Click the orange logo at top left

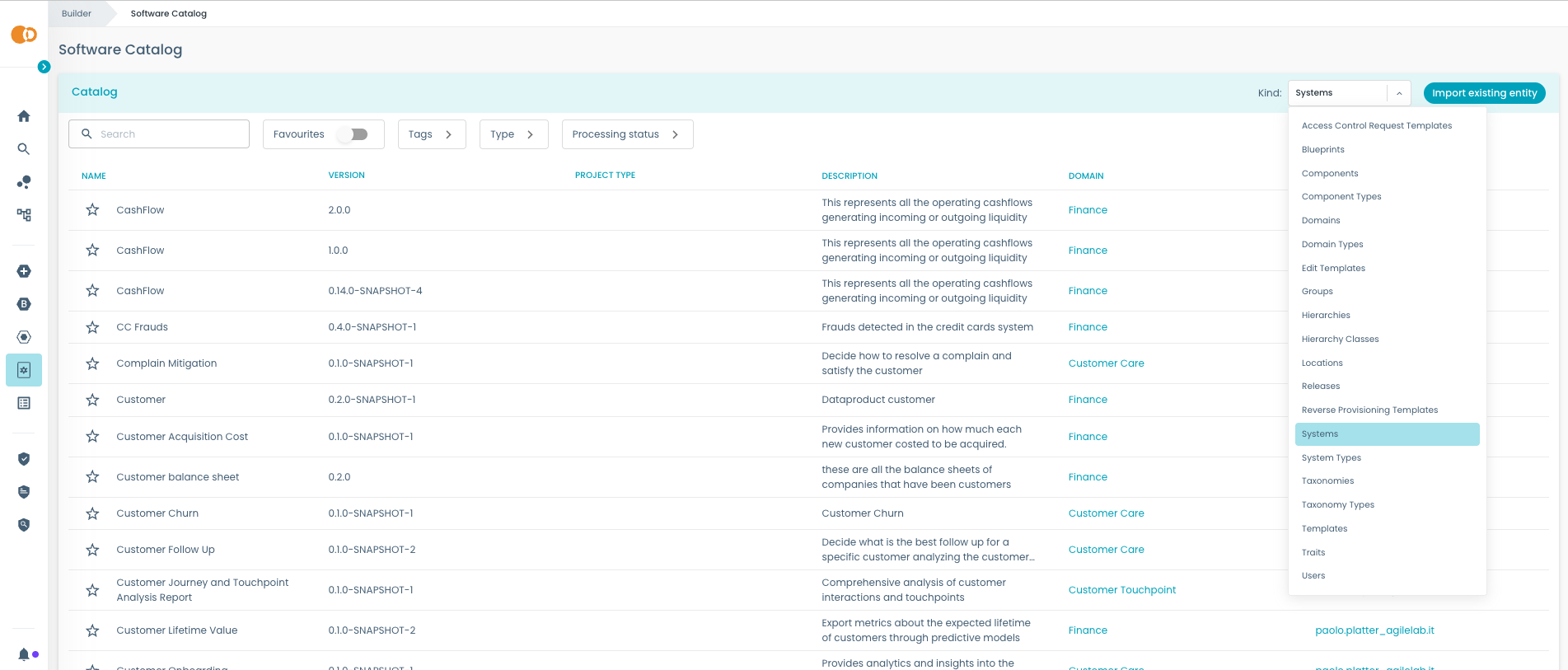click(x=24, y=35)
